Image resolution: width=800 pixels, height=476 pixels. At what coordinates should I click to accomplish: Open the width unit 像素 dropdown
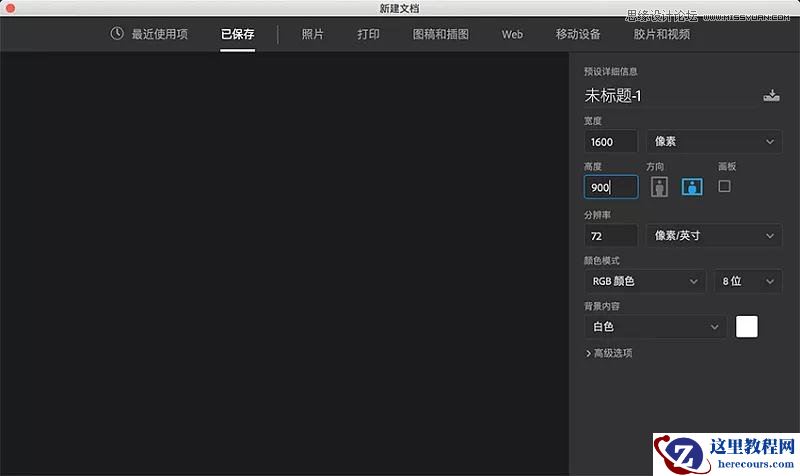pos(714,141)
